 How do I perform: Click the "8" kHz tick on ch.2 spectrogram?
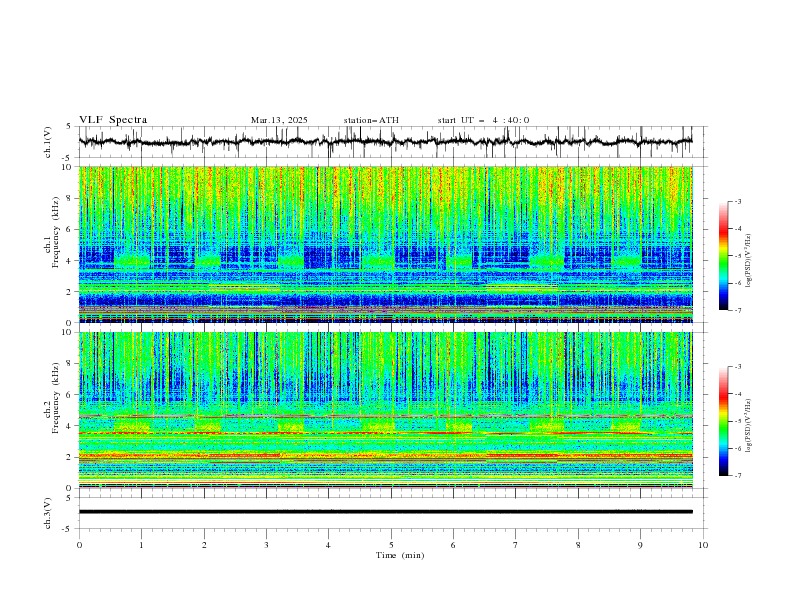(70, 364)
